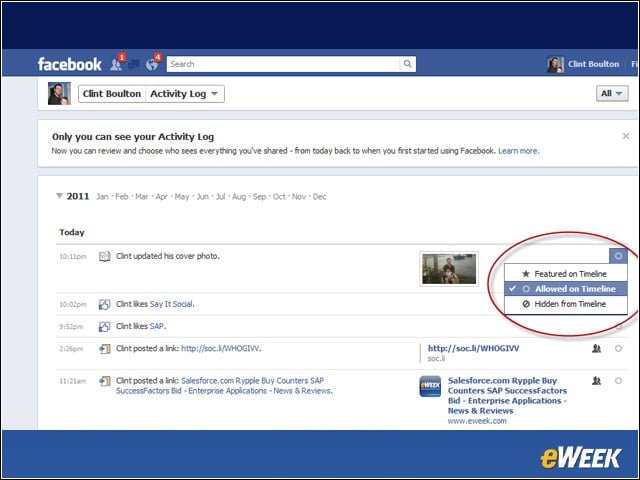Jump to Mar in 2011
Screen dimensions: 640x480
142,197
